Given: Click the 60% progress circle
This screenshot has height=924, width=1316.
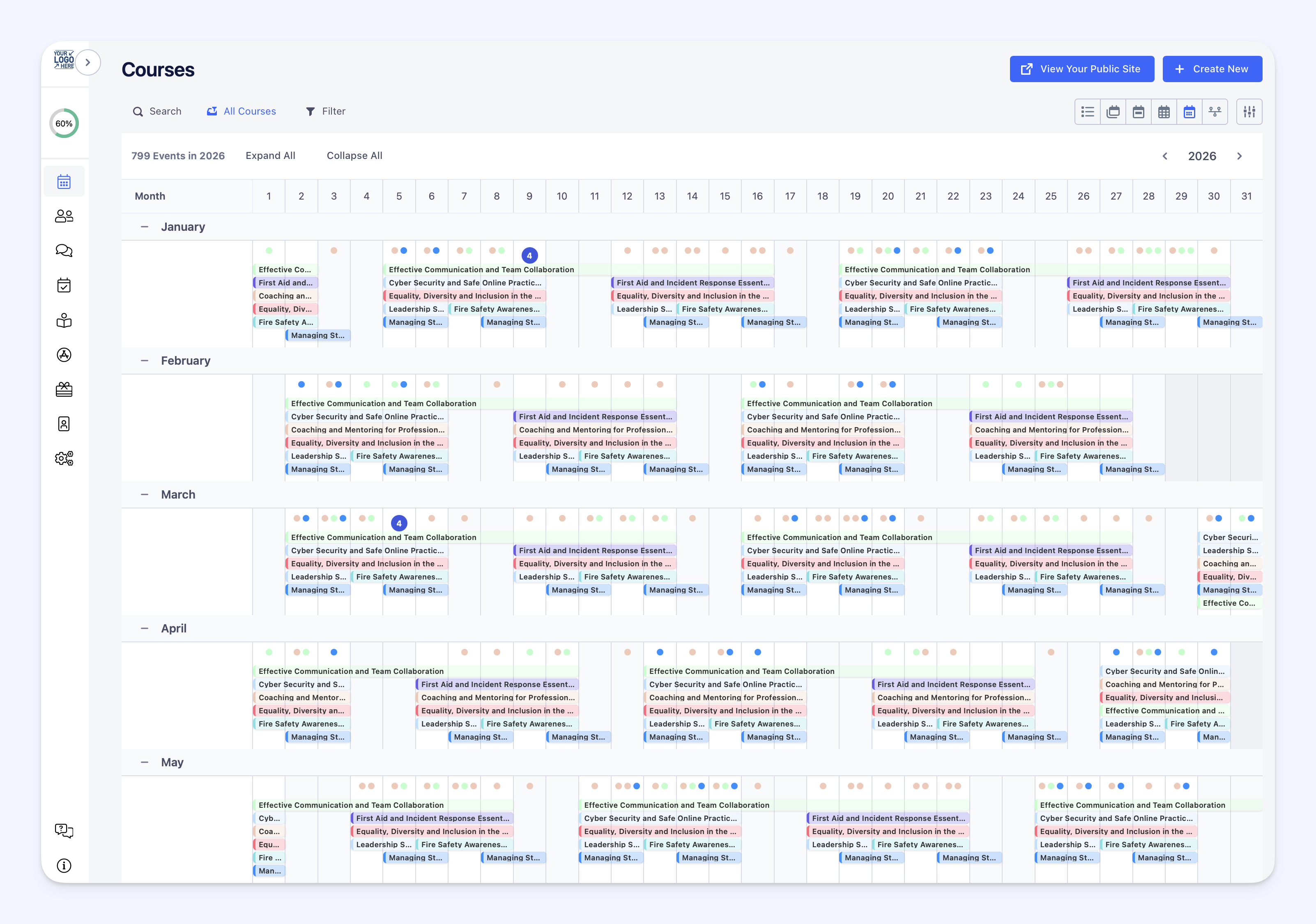Looking at the screenshot, I should [x=64, y=123].
